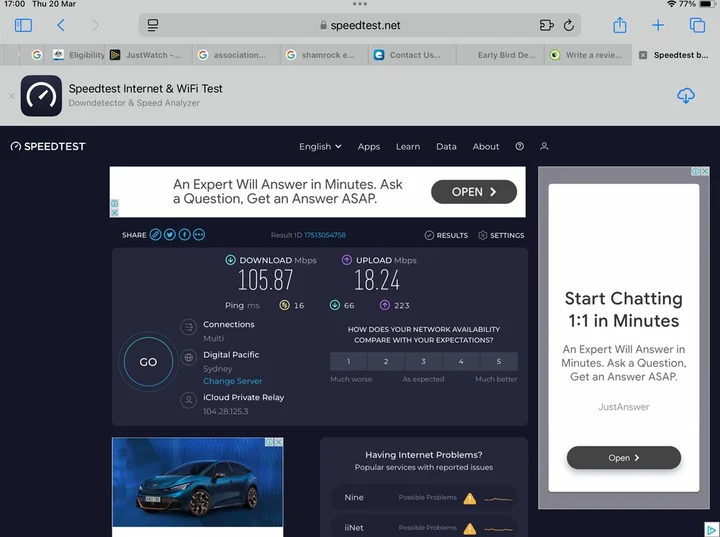Click the help question mark icon
Screen dimensions: 720x537
[x=520, y=146]
